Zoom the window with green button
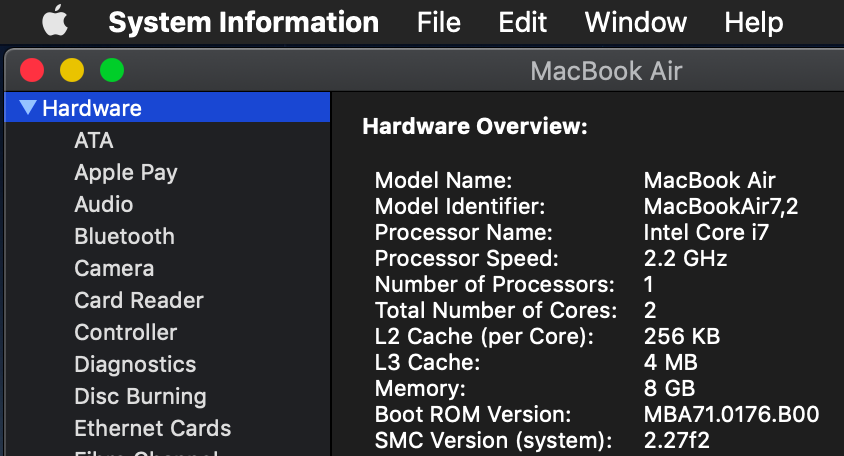 [x=112, y=70]
